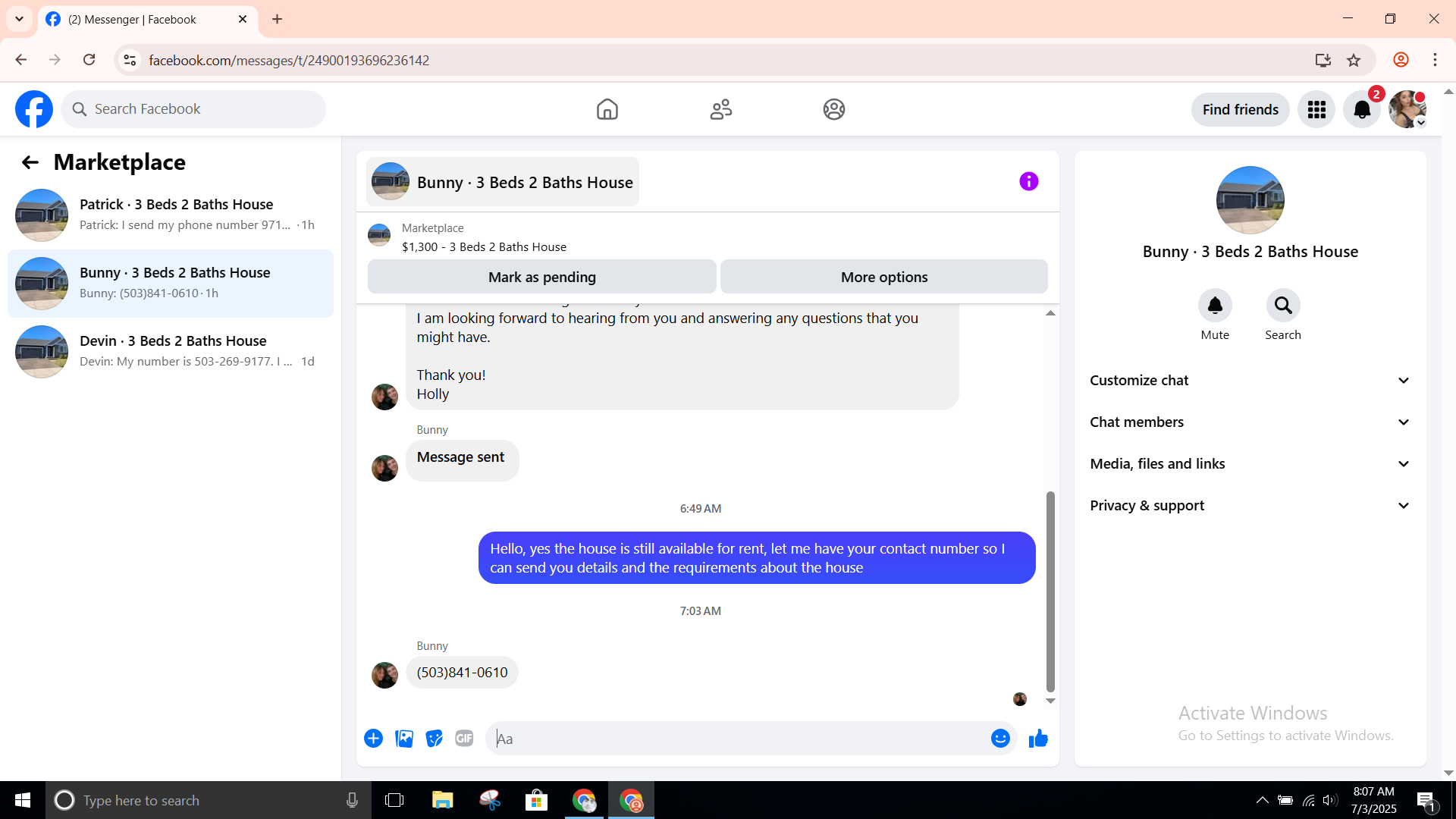Attach a photo using image icon
This screenshot has height=819, width=1456.
click(404, 739)
